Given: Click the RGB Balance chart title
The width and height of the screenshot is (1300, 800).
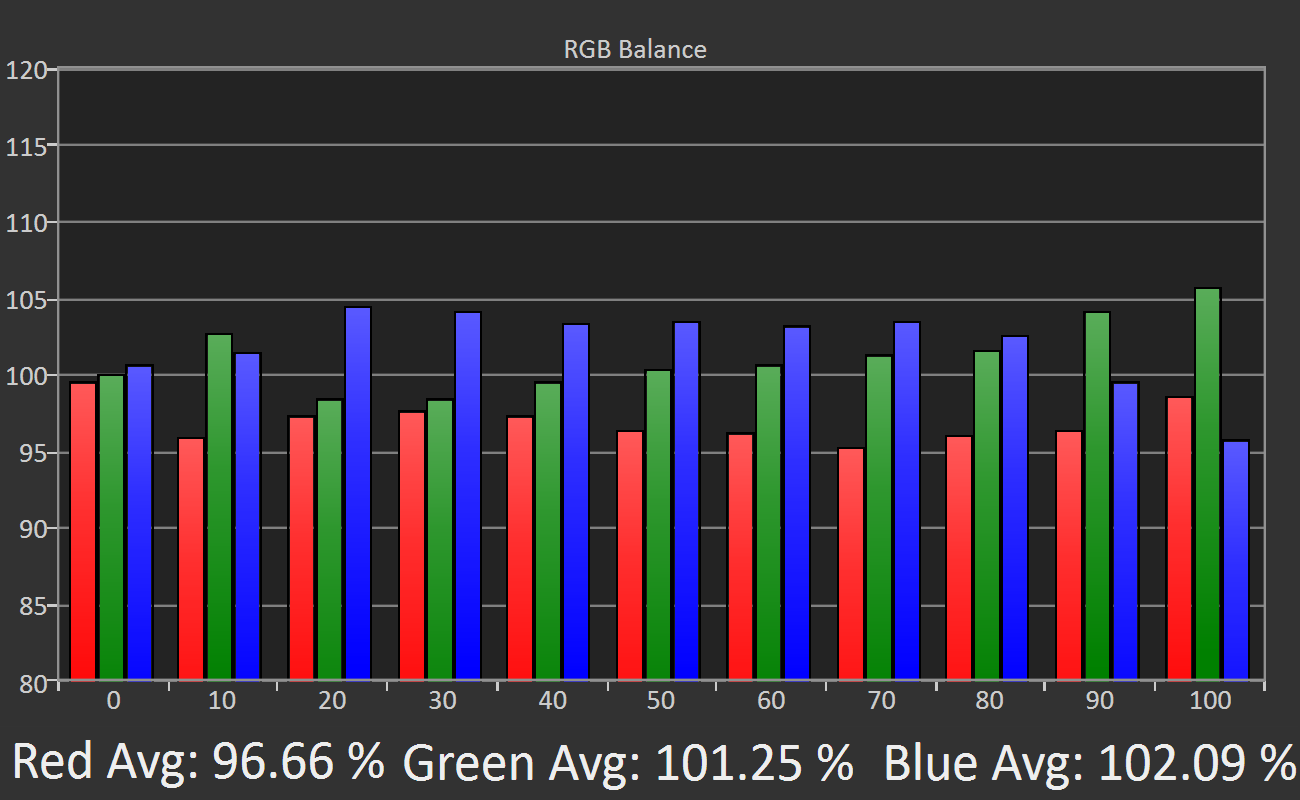Looking at the screenshot, I should point(635,49).
